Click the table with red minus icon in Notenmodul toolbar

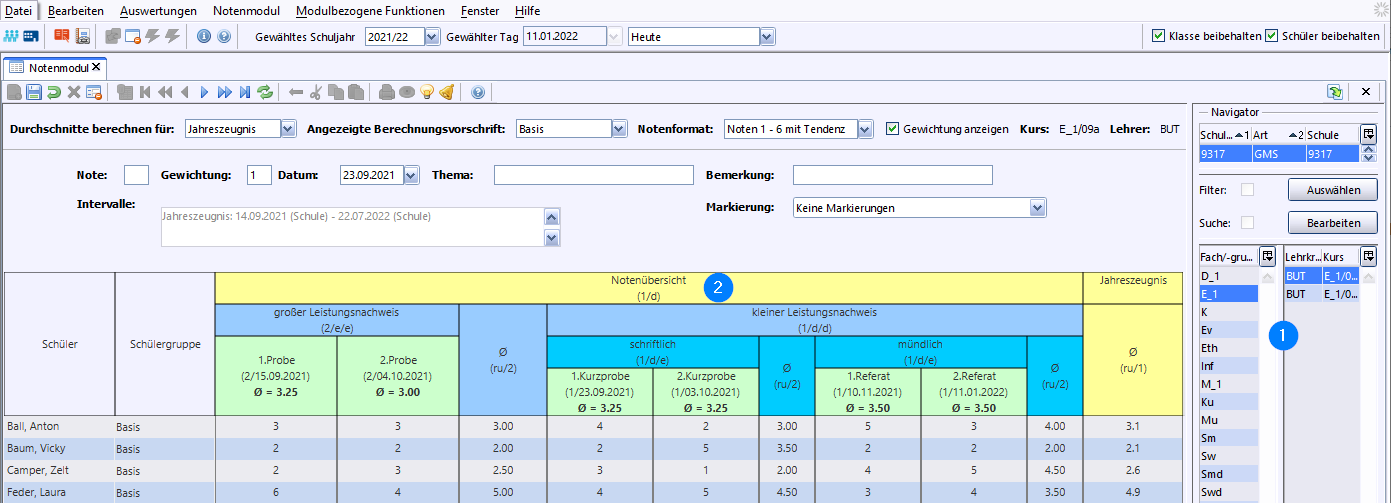pos(94,92)
